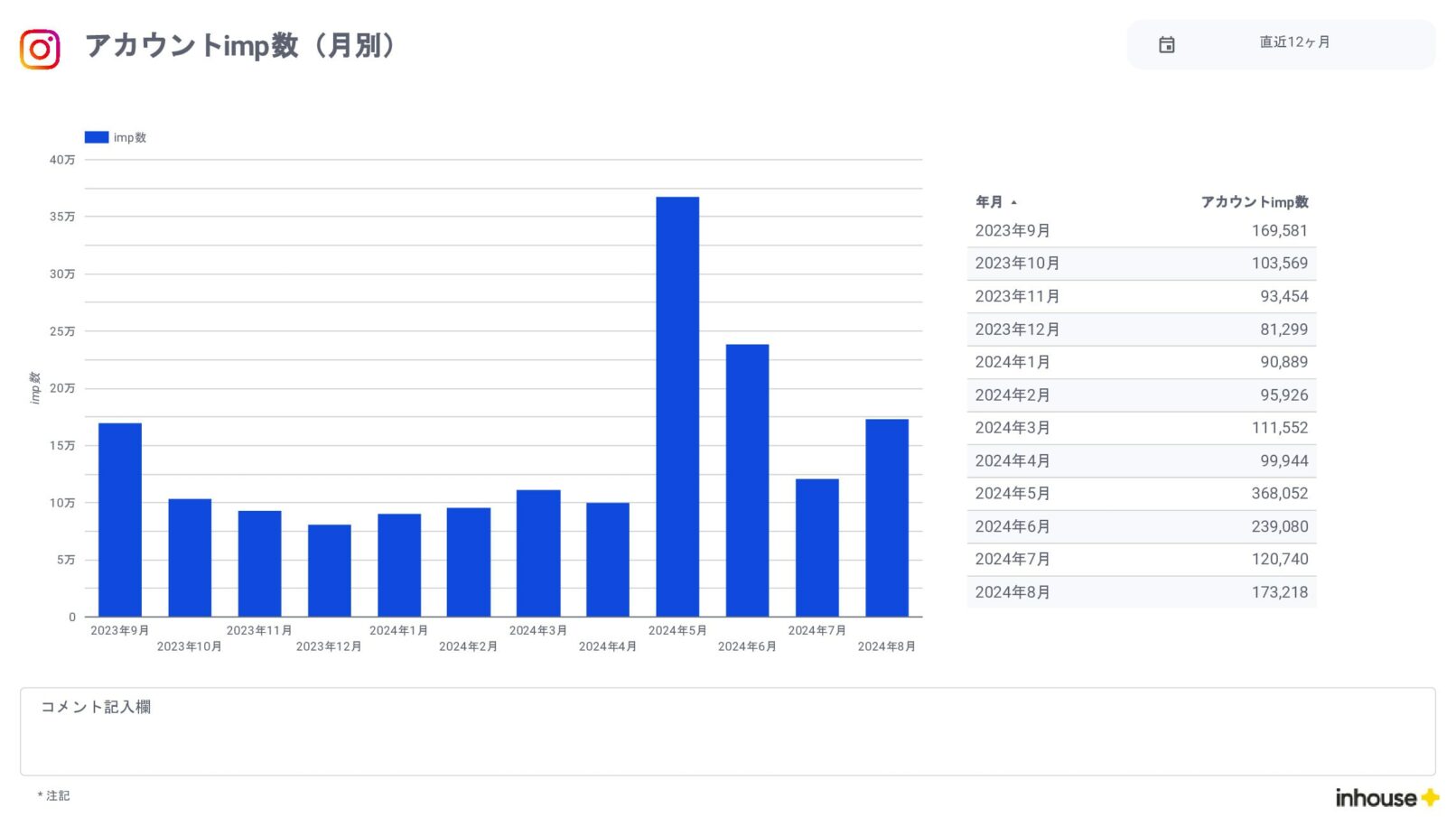Image resolution: width=1456 pixels, height=817 pixels.
Task: Click the 2023年9月 bar in chart
Action: click(120, 520)
